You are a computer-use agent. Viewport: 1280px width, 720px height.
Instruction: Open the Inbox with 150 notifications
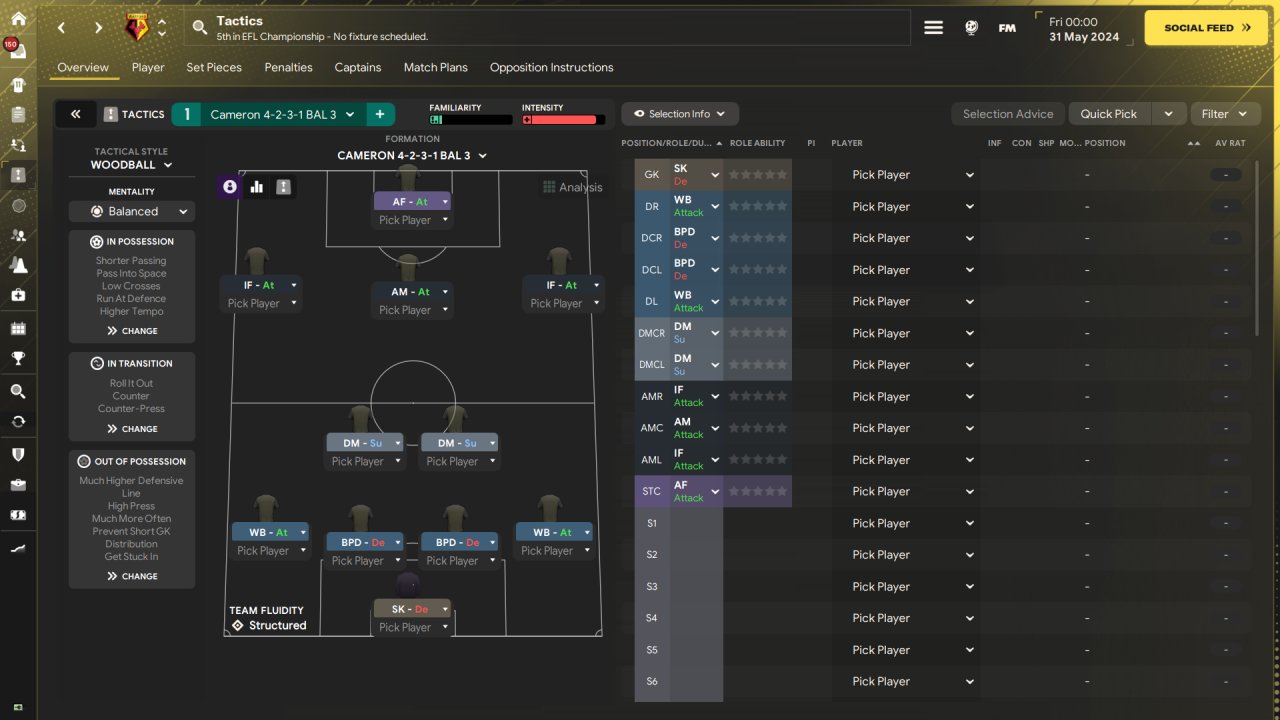(18, 51)
